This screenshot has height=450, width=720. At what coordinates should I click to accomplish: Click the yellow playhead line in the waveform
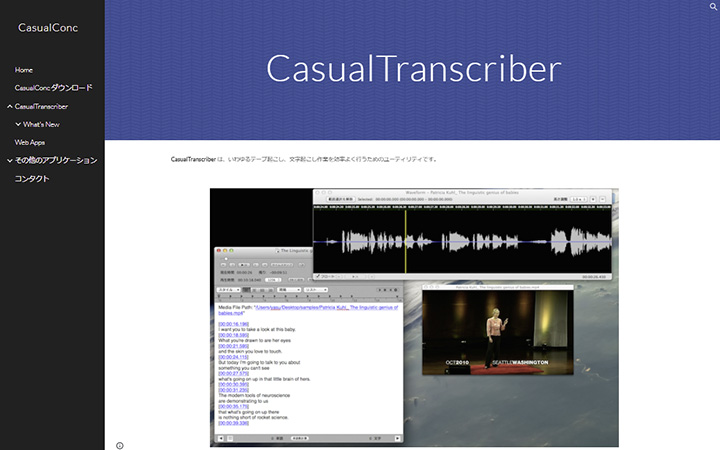tap(405, 241)
